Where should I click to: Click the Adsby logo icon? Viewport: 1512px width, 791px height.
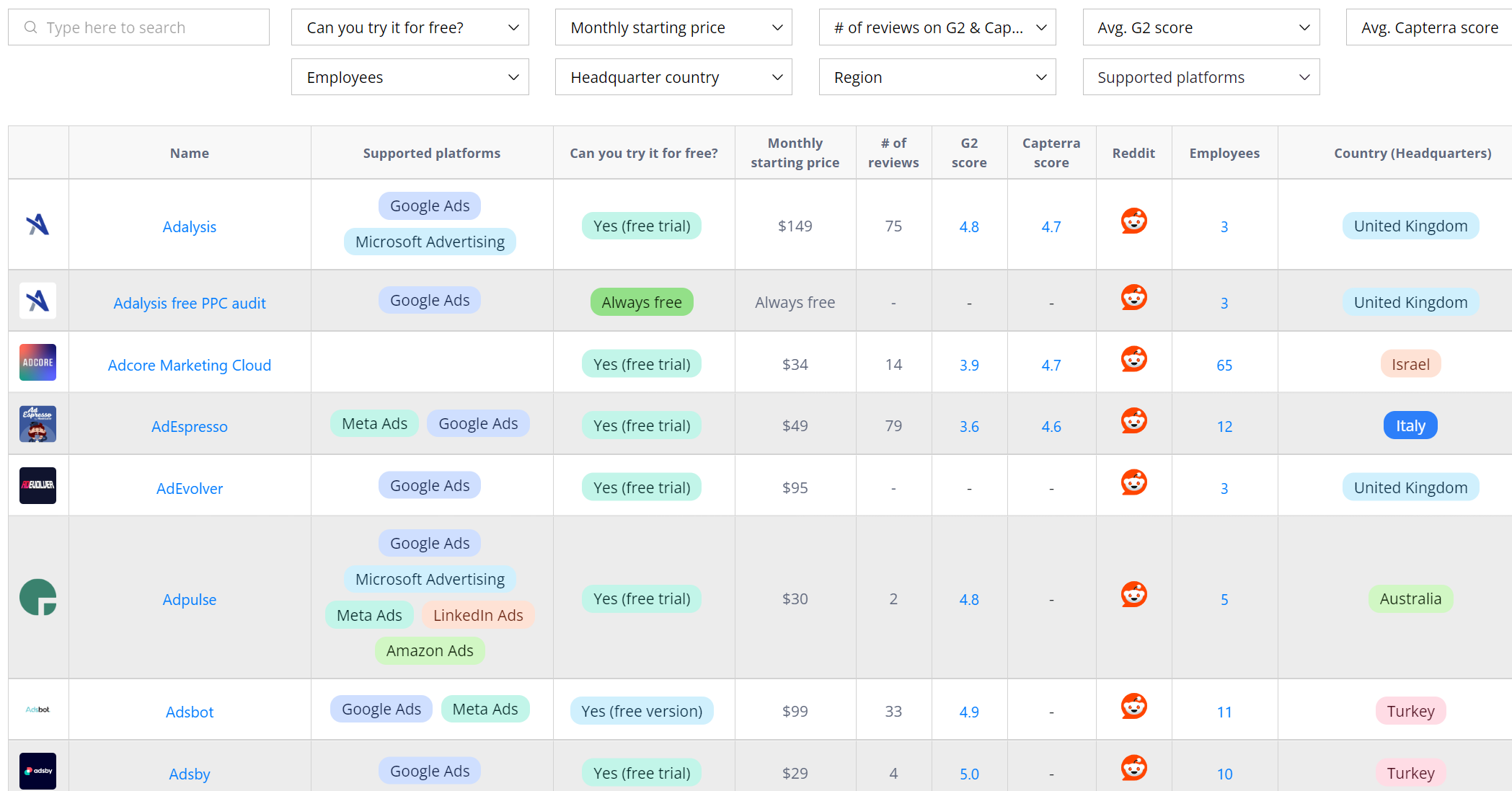(37, 771)
